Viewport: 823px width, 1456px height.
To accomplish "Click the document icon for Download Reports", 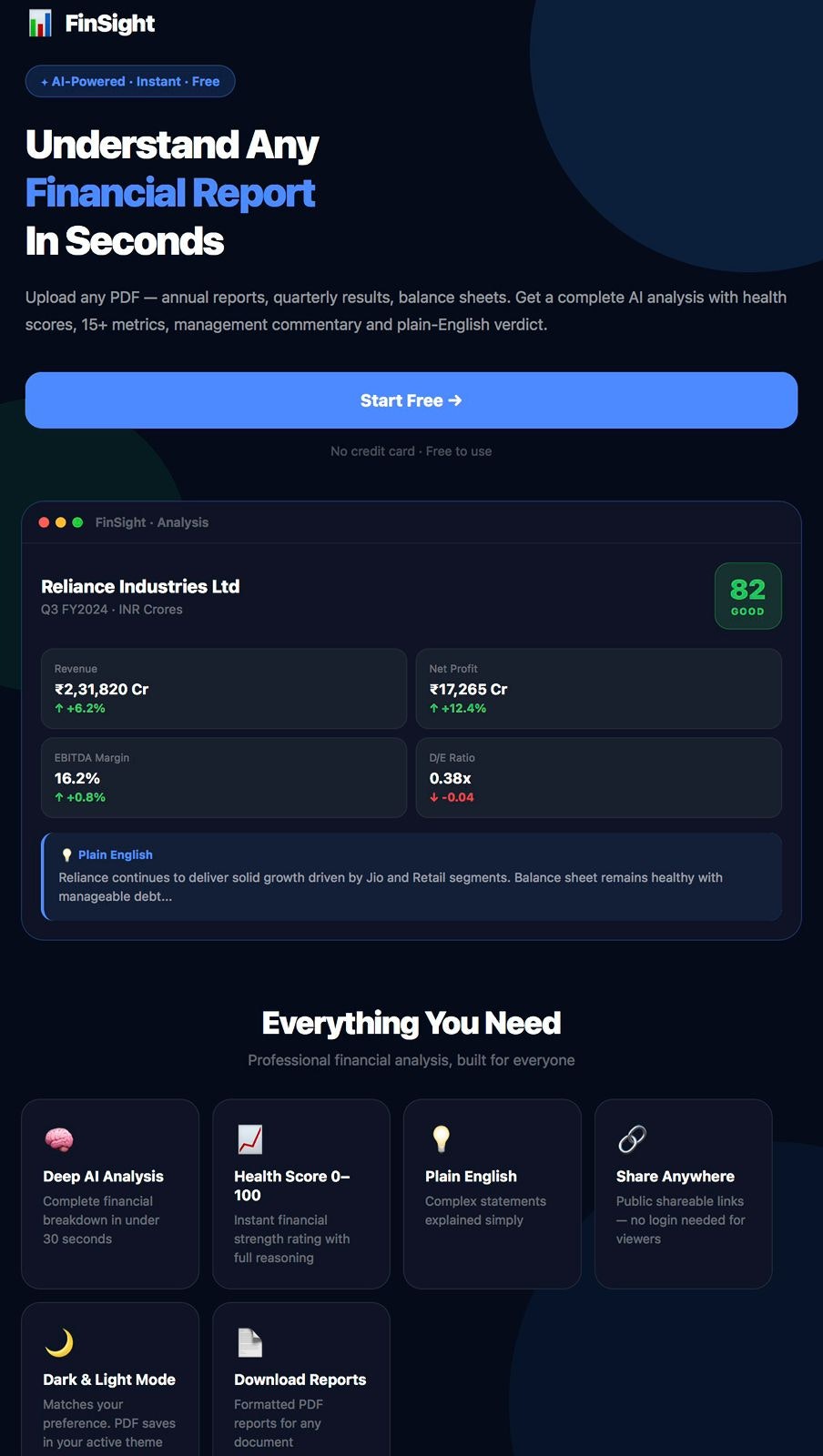I will click(249, 1342).
